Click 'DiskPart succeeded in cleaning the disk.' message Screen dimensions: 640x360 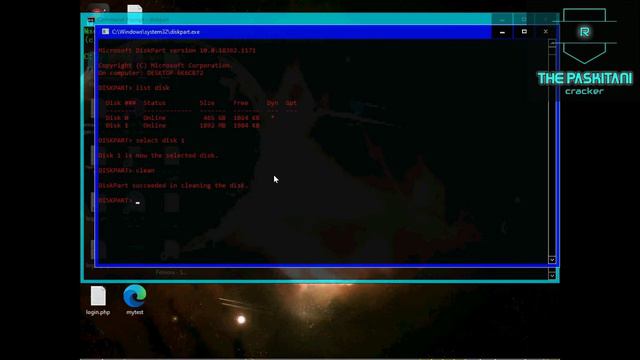click(x=173, y=186)
